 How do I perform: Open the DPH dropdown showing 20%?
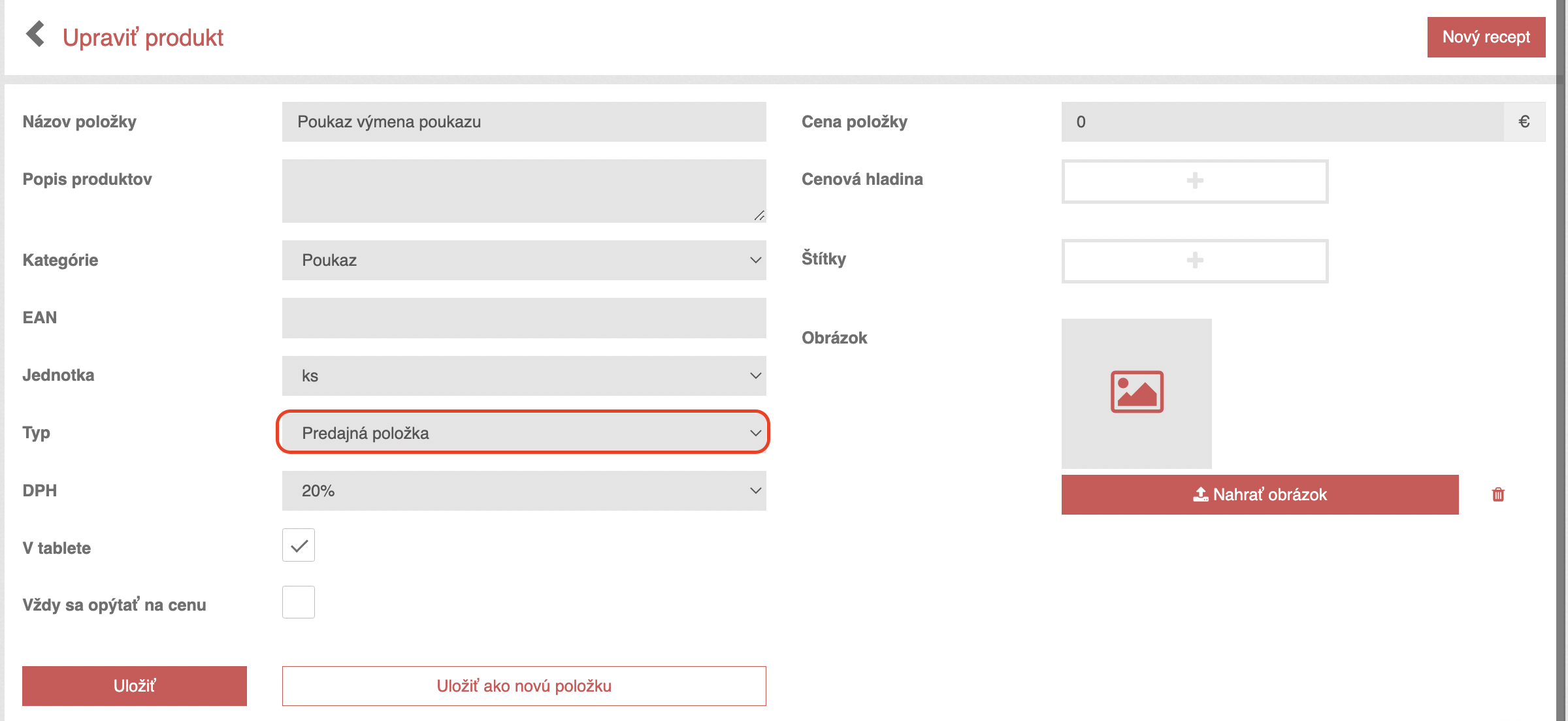524,490
